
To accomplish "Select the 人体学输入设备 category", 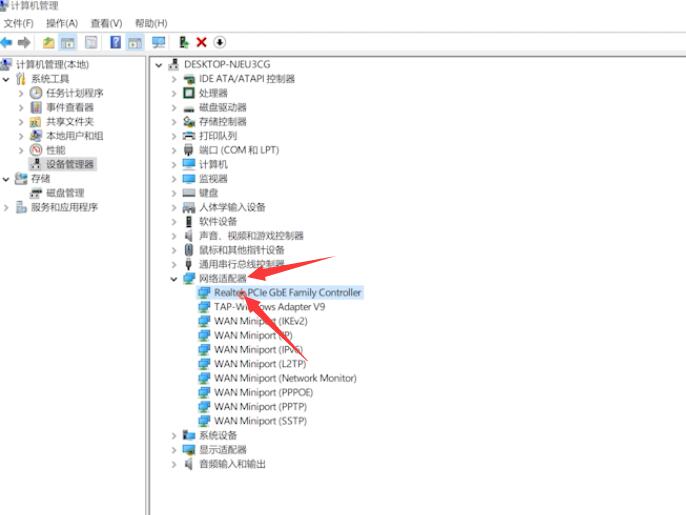I will point(232,207).
